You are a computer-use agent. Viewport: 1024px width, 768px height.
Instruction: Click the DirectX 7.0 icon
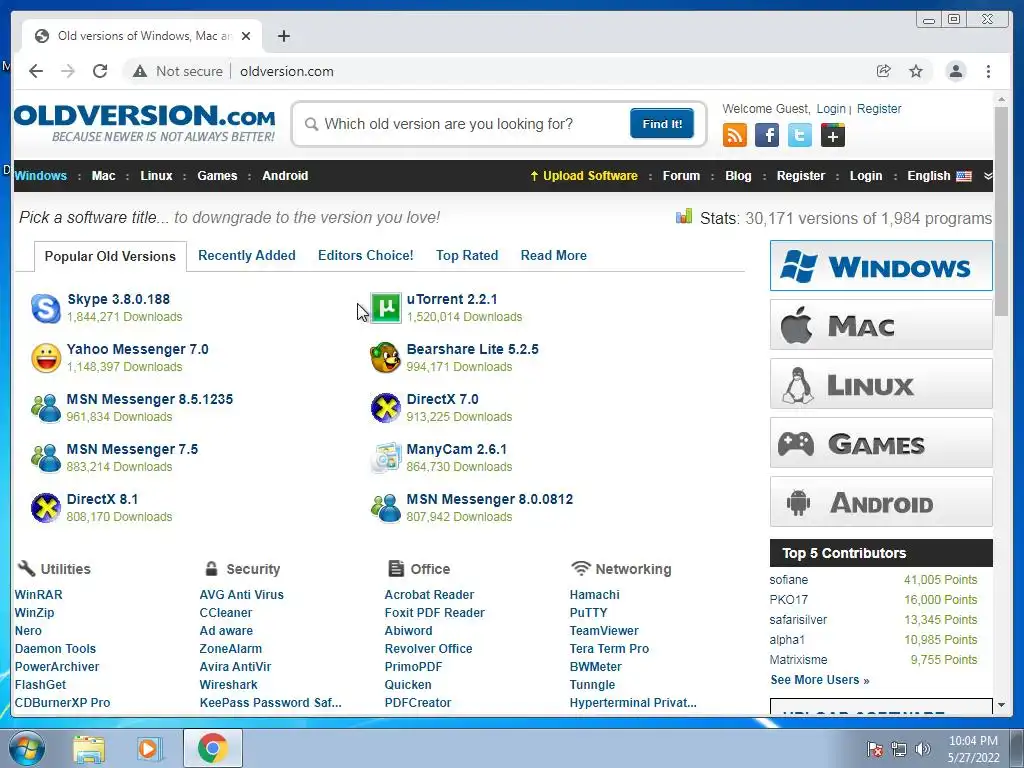coord(385,408)
